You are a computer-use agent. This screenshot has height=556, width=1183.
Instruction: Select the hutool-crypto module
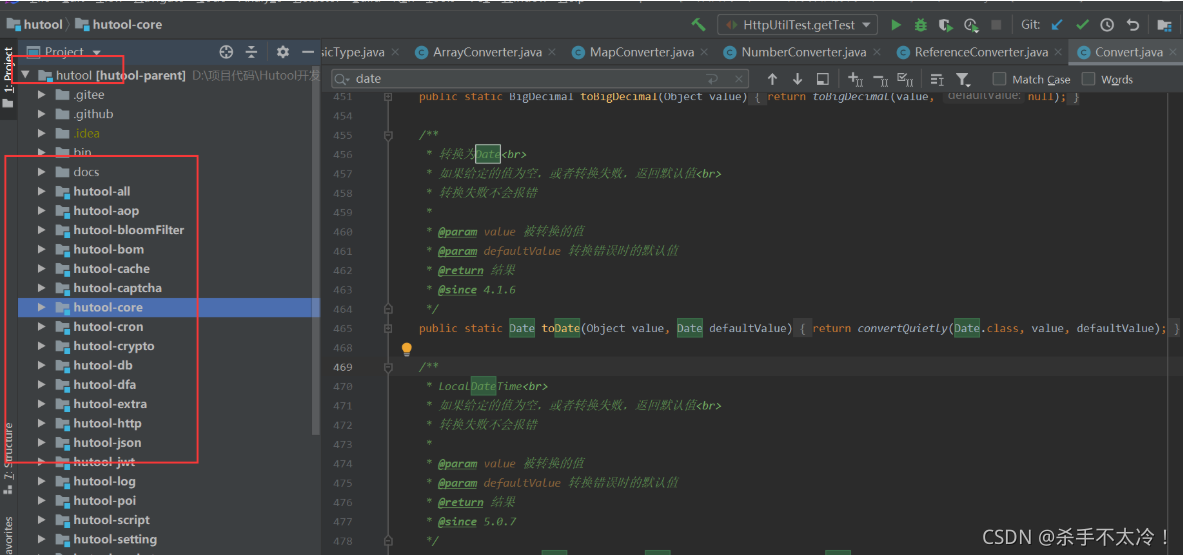tap(114, 346)
